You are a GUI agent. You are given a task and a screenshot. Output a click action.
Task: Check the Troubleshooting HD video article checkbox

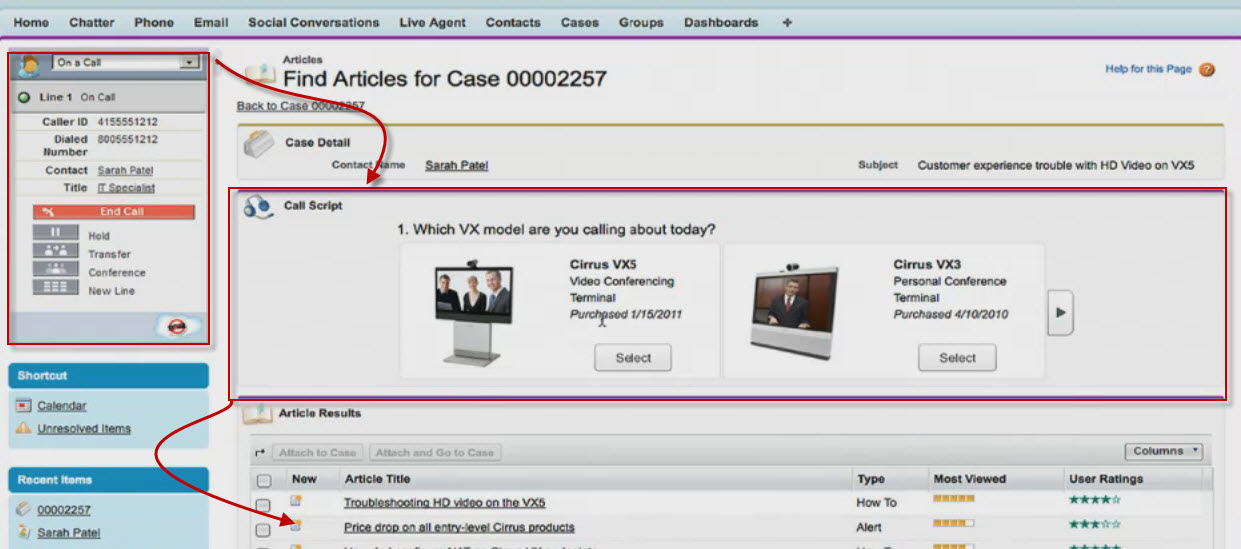click(x=263, y=505)
